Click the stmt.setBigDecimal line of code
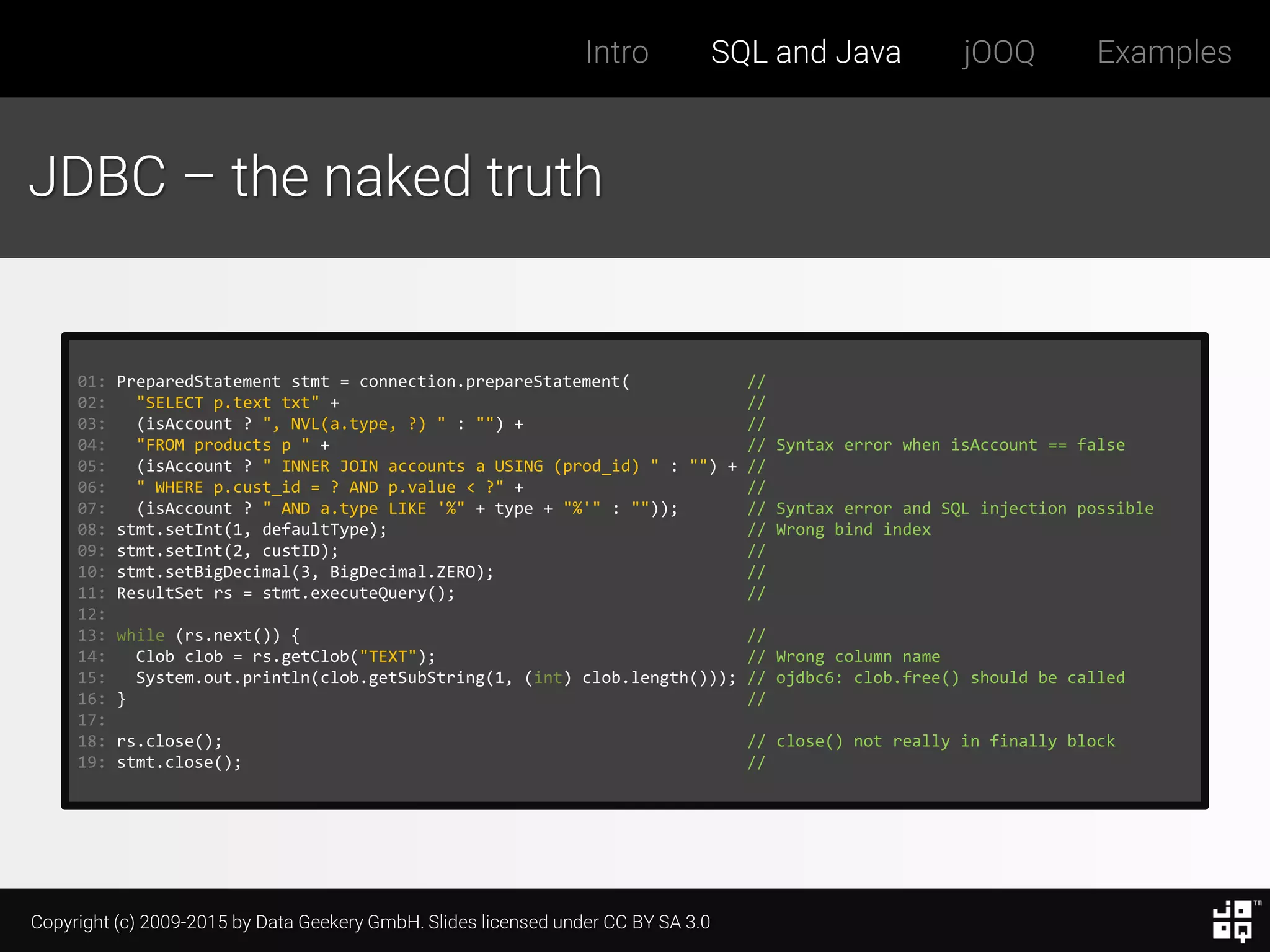The width and height of the screenshot is (1270, 952). 304,572
